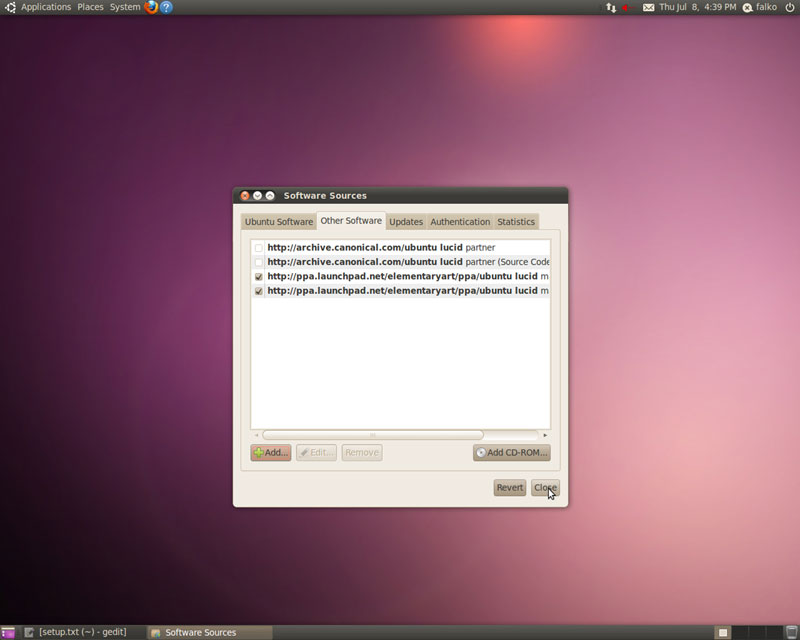Open the Help launcher question-mark icon
Screen dimensions: 800x640
pyautogui.click(x=166, y=7)
